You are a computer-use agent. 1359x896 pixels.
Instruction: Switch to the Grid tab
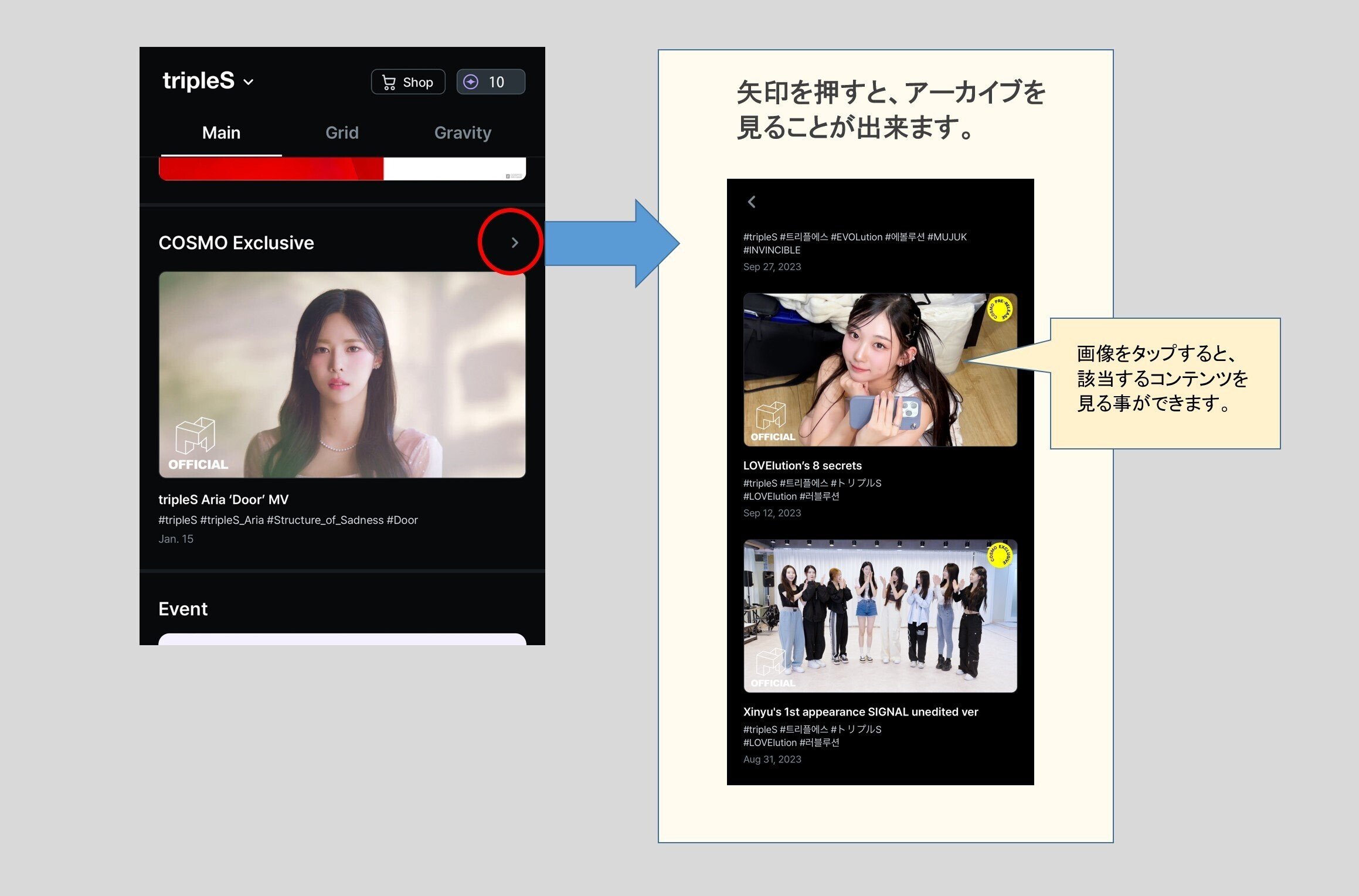[342, 133]
